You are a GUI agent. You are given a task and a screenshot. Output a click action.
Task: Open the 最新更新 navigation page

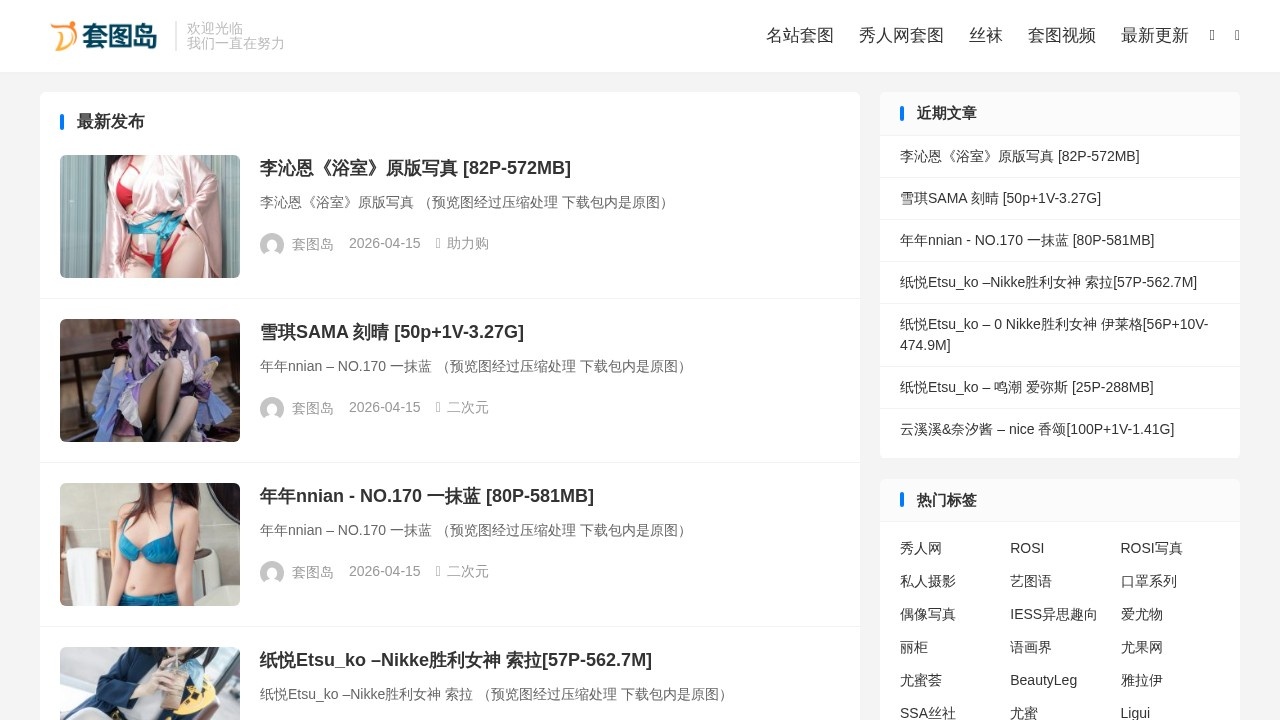(1154, 36)
